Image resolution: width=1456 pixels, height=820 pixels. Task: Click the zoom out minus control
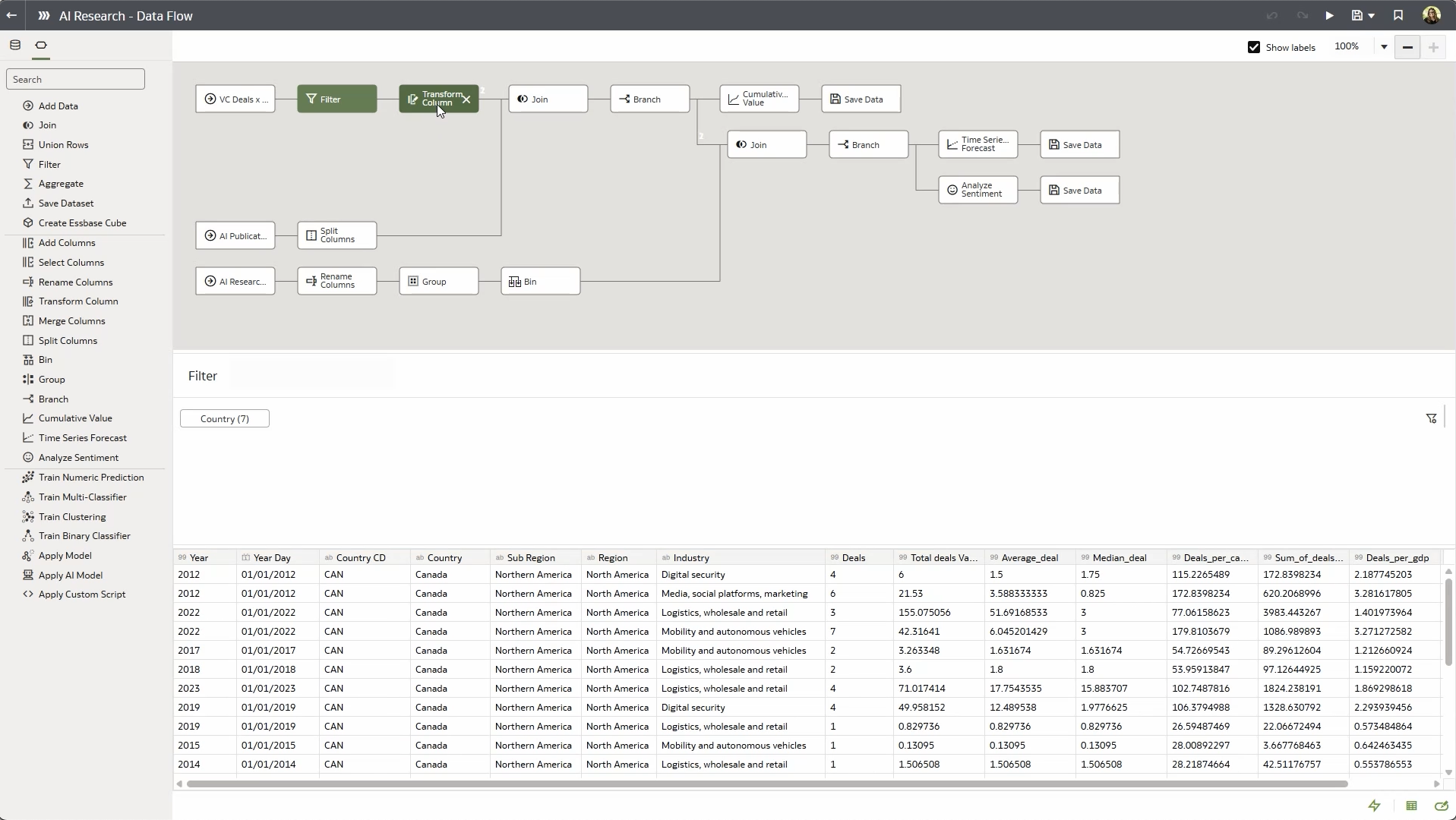click(1407, 46)
